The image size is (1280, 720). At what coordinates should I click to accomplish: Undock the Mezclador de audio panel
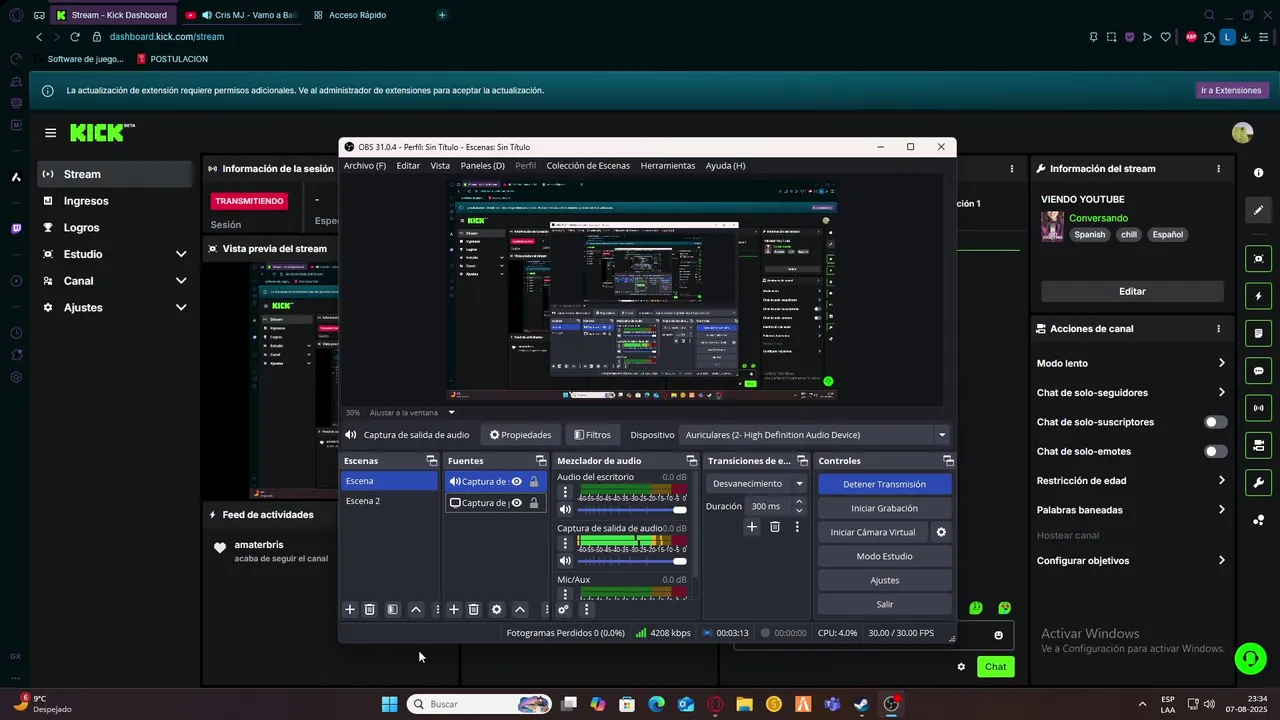tap(692, 461)
